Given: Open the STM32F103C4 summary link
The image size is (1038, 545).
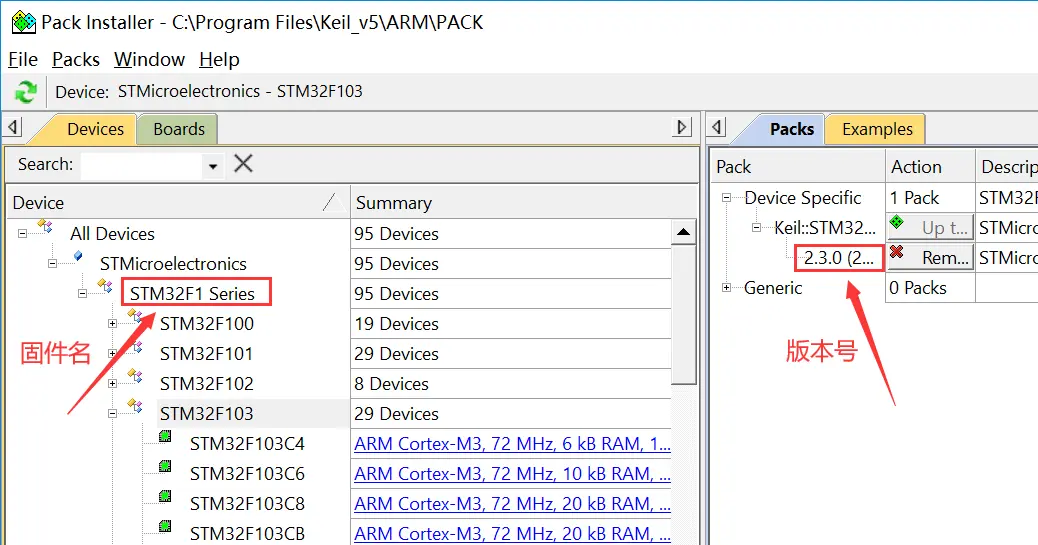Looking at the screenshot, I should pos(512,444).
